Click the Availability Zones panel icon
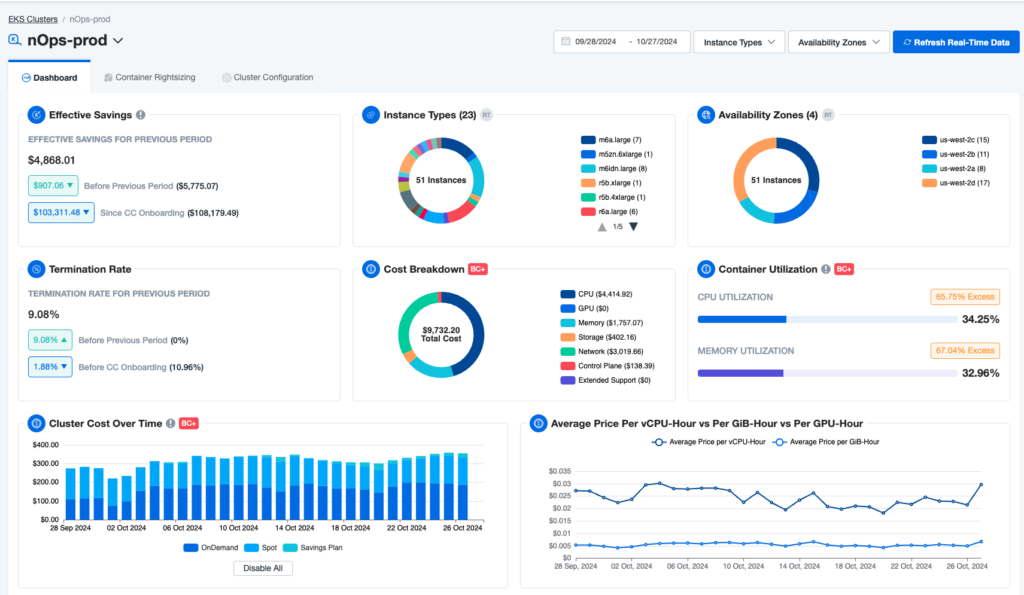Screen dimensions: 1024x595 pyautogui.click(x=708, y=115)
